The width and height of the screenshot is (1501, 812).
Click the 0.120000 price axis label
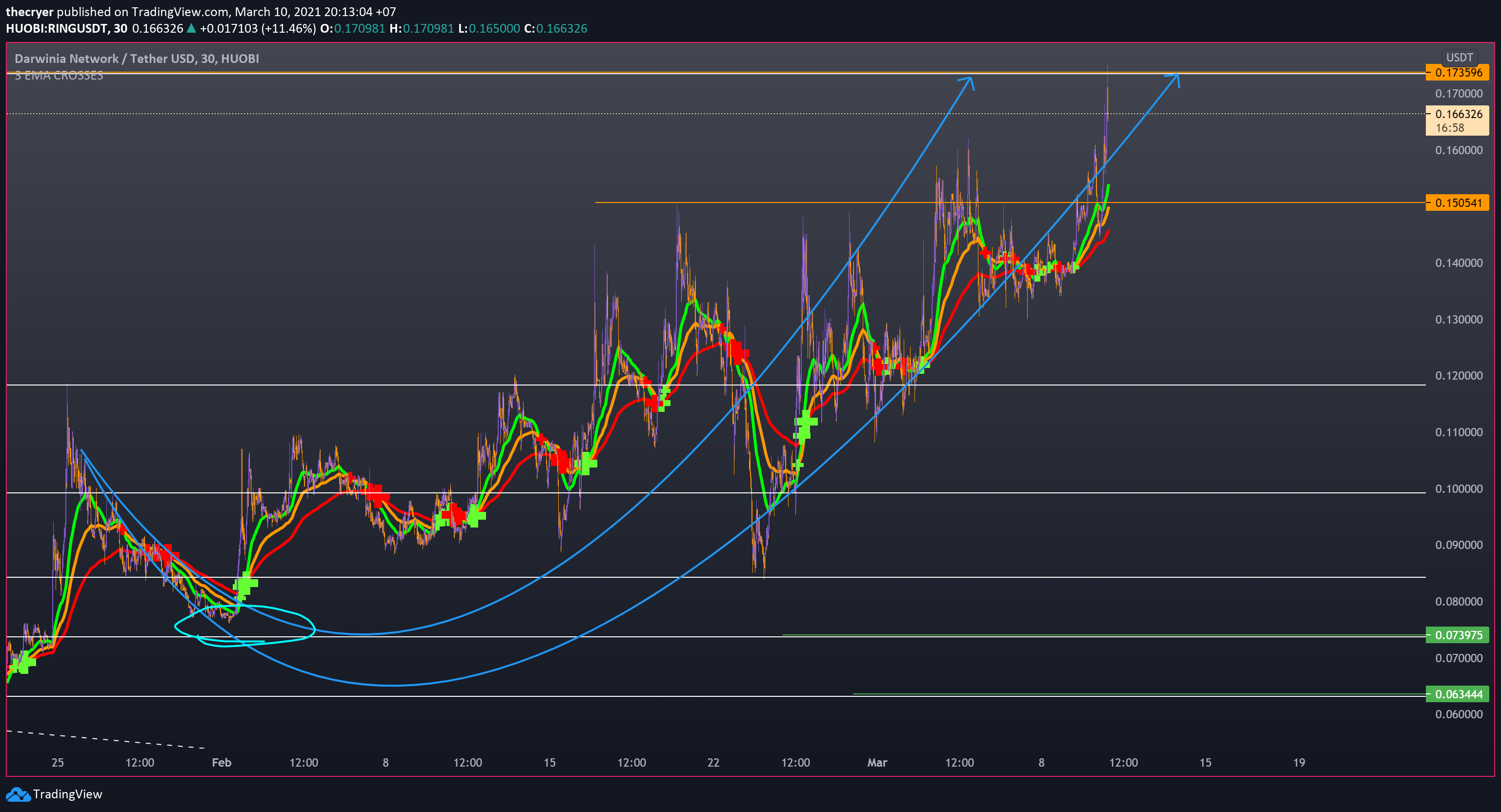[x=1459, y=376]
